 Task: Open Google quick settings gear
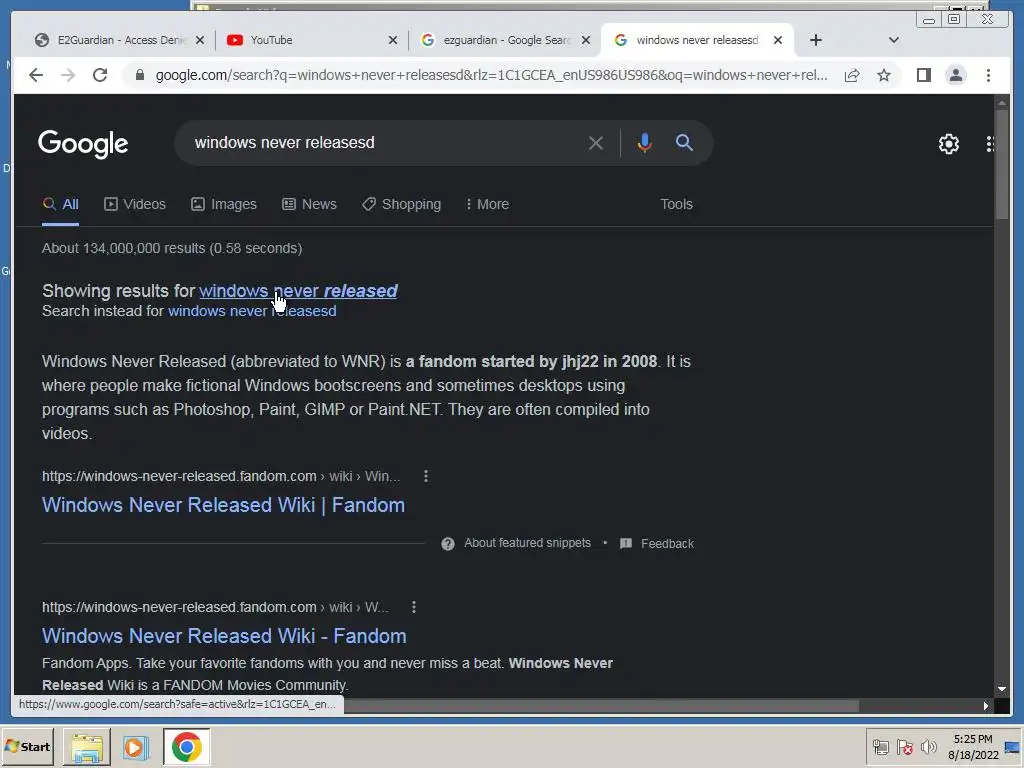tap(948, 144)
